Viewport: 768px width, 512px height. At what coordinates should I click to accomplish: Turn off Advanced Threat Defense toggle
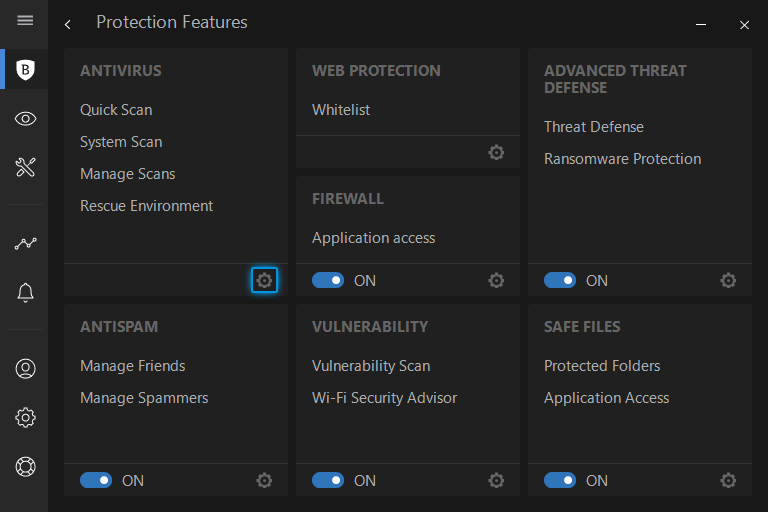tap(560, 280)
